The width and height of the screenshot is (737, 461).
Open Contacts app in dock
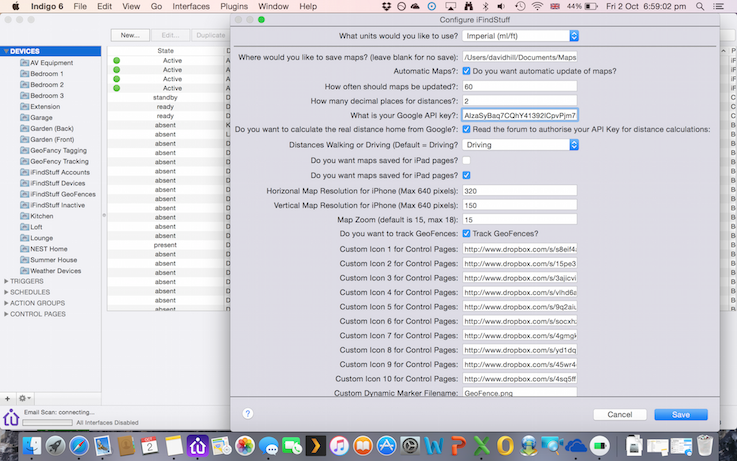(126, 445)
